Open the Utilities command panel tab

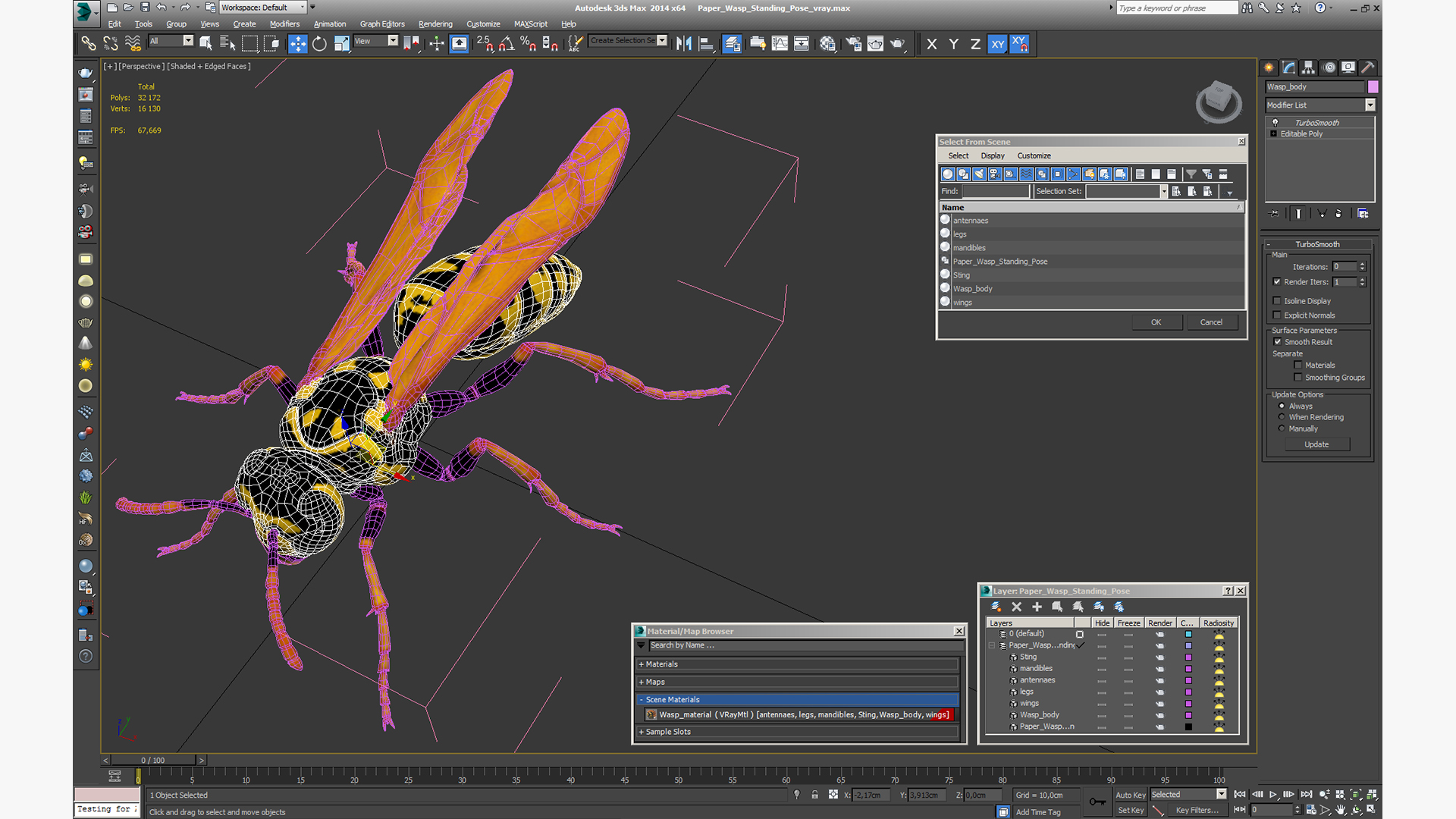(x=1367, y=67)
